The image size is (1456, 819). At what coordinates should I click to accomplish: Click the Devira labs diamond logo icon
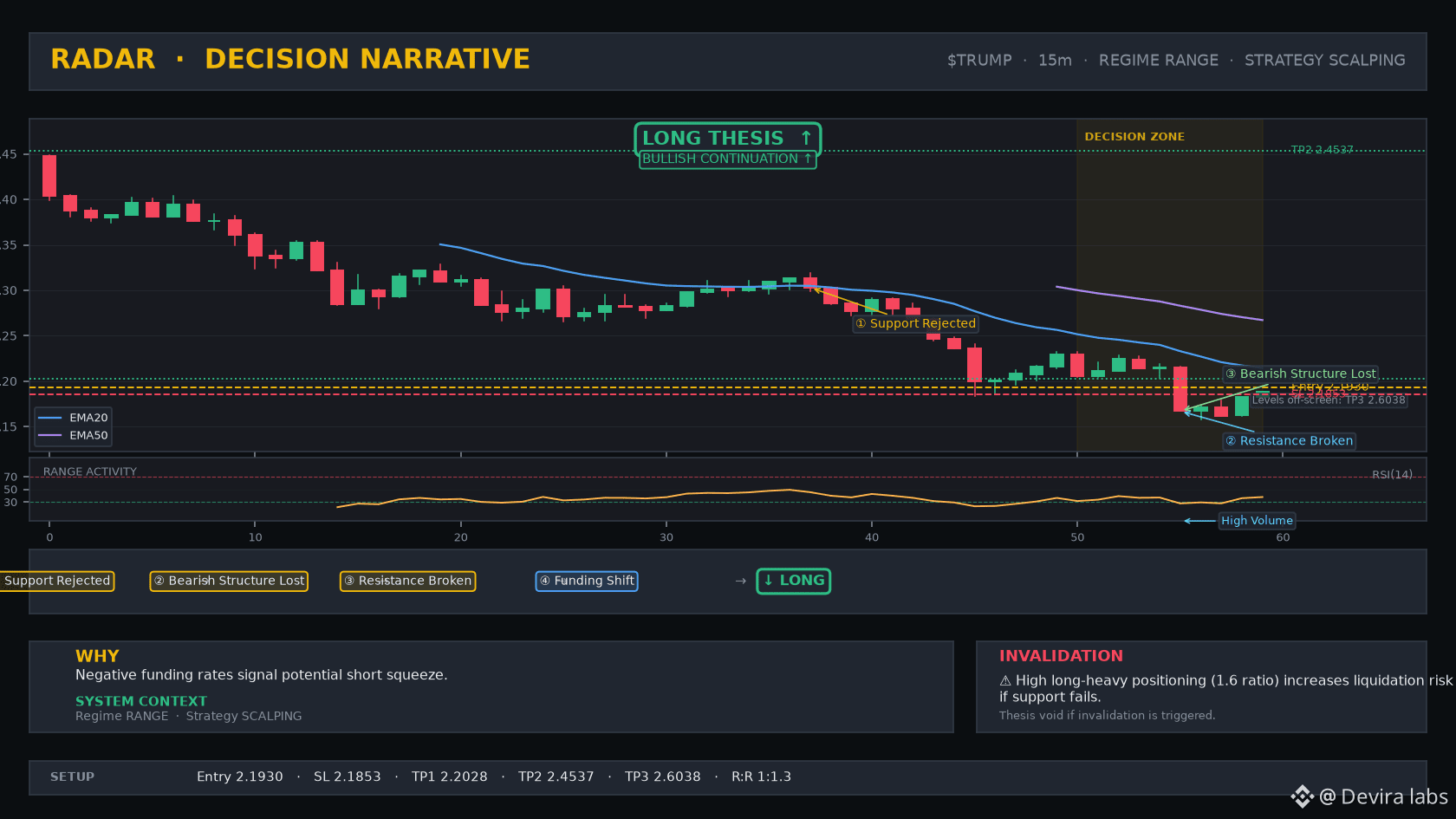tap(1302, 796)
